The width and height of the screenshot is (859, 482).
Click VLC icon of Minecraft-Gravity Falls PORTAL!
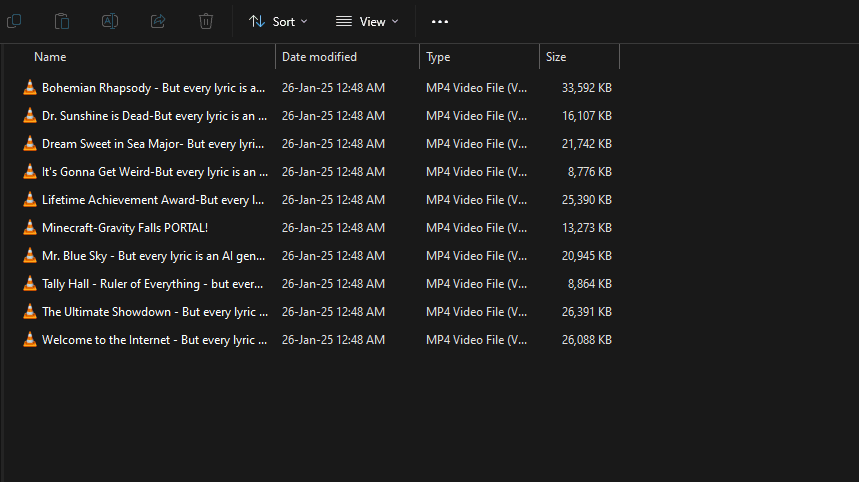point(30,228)
